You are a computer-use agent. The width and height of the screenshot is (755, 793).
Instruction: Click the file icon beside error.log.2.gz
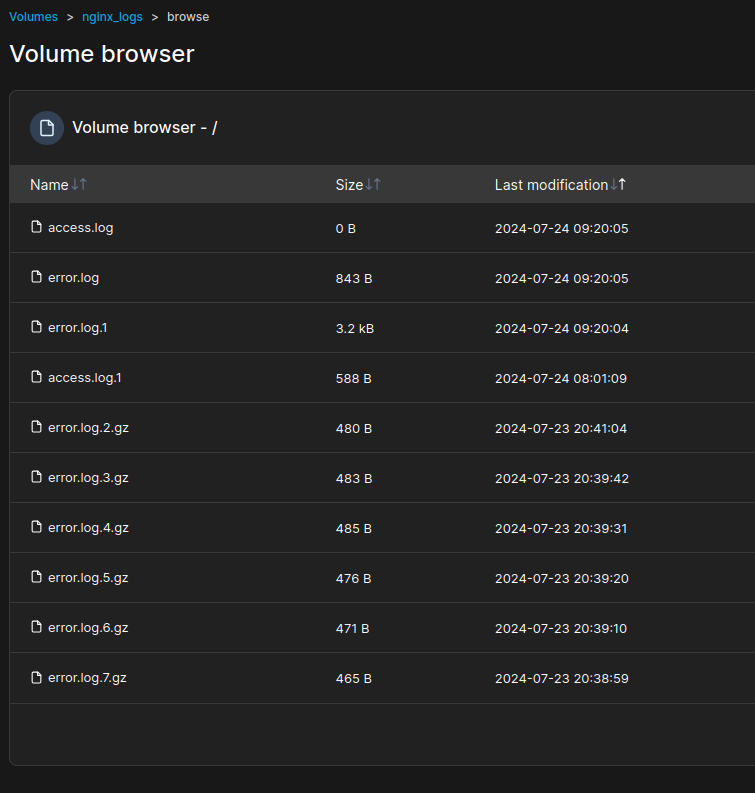37,427
